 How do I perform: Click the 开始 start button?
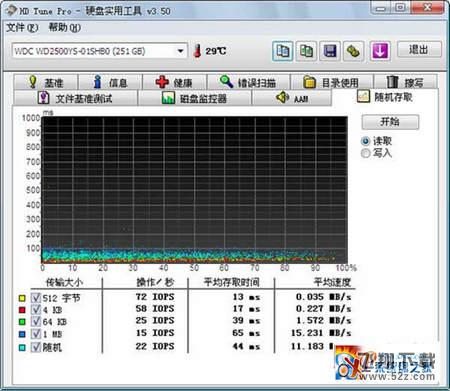390,122
